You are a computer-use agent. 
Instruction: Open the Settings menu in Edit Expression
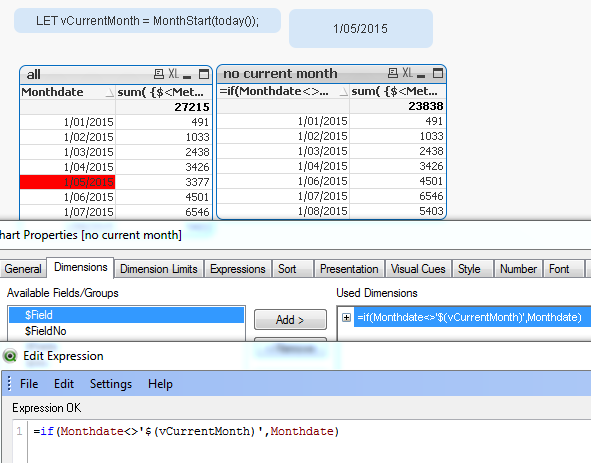[111, 384]
